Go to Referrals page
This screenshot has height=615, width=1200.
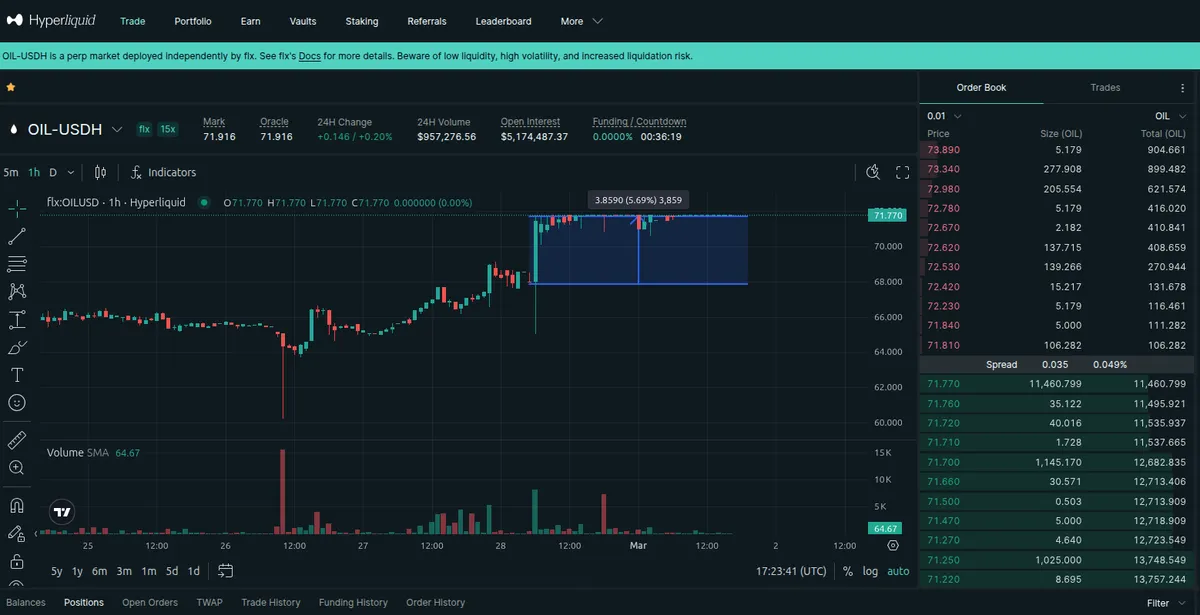pos(427,21)
